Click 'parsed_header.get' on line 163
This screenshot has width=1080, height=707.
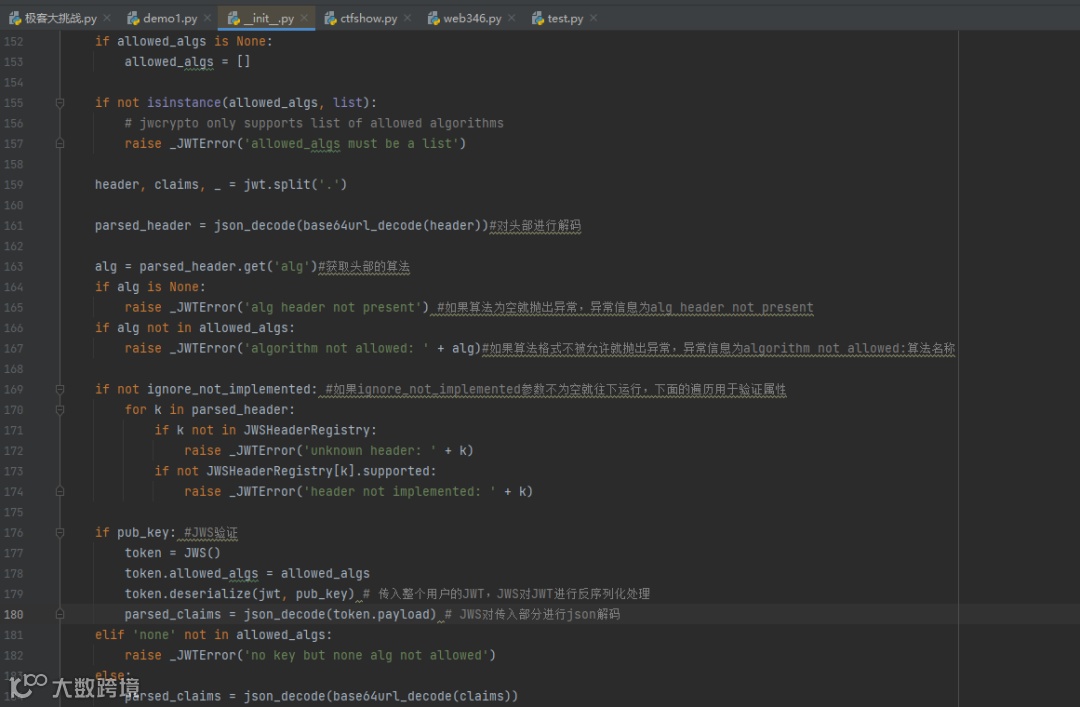coord(202,267)
